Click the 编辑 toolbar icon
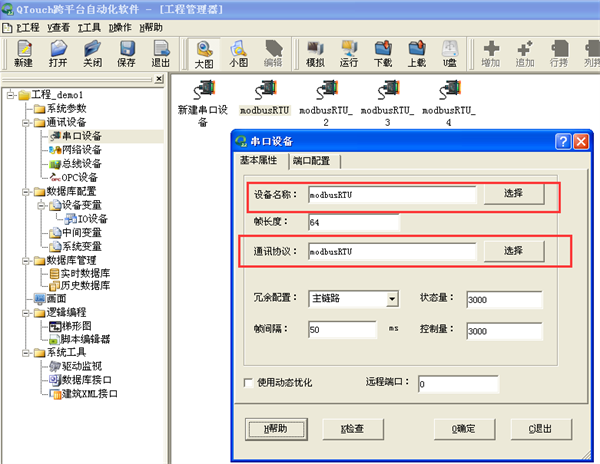600x464 pixels. tap(273, 54)
